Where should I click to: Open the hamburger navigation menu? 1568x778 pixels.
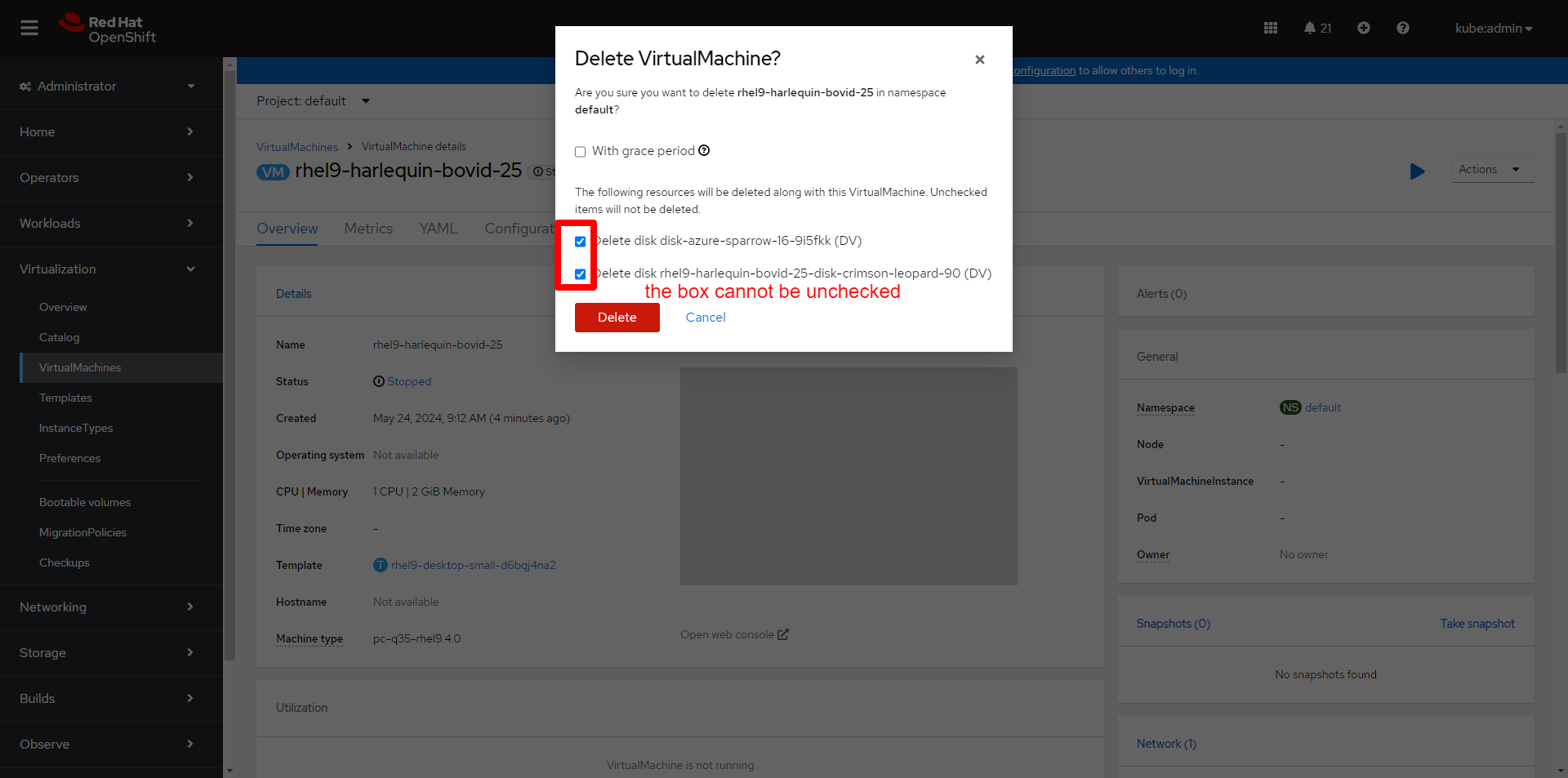pos(29,28)
